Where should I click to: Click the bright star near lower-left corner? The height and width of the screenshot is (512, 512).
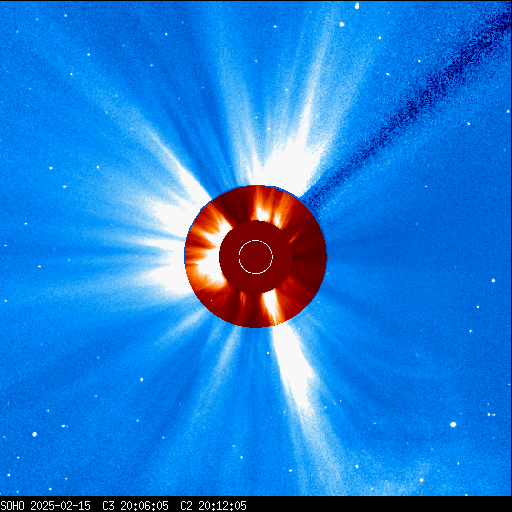coord(34,434)
